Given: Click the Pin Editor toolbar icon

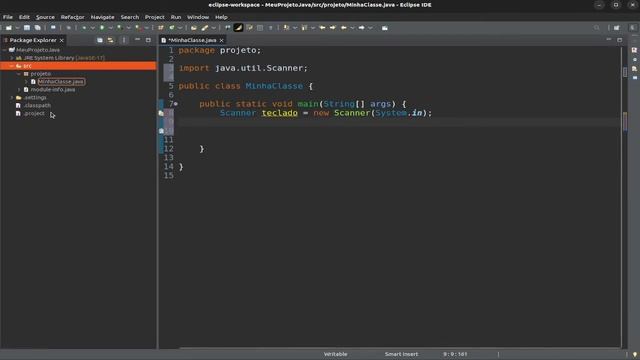Looking at the screenshot, I should [384, 28].
